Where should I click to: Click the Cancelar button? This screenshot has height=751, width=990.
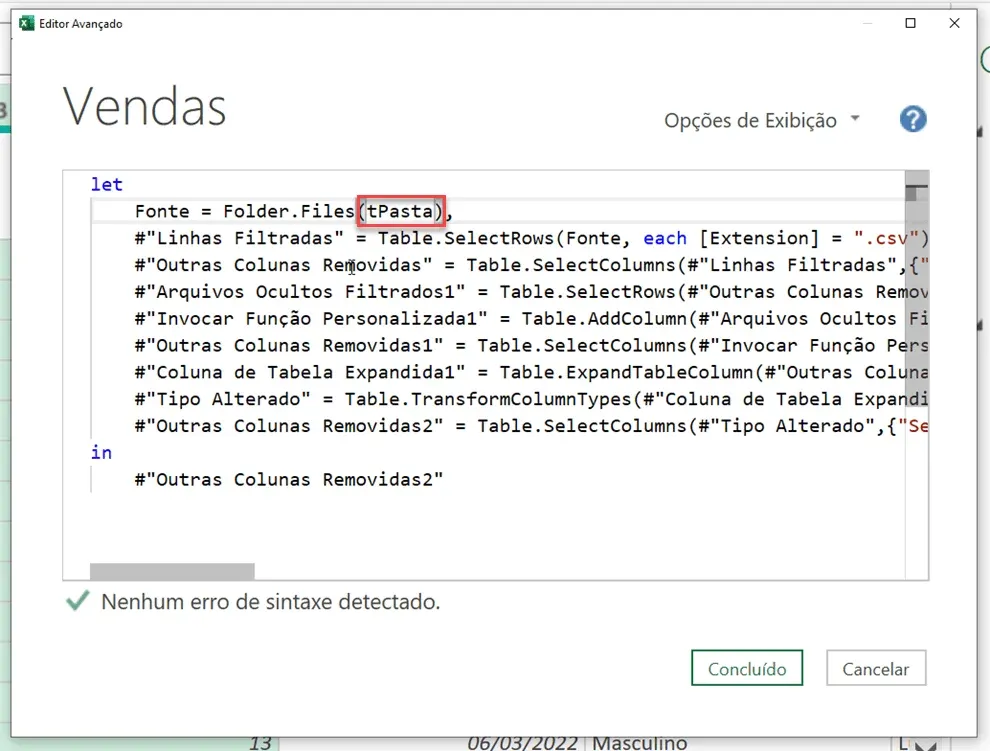tap(876, 668)
